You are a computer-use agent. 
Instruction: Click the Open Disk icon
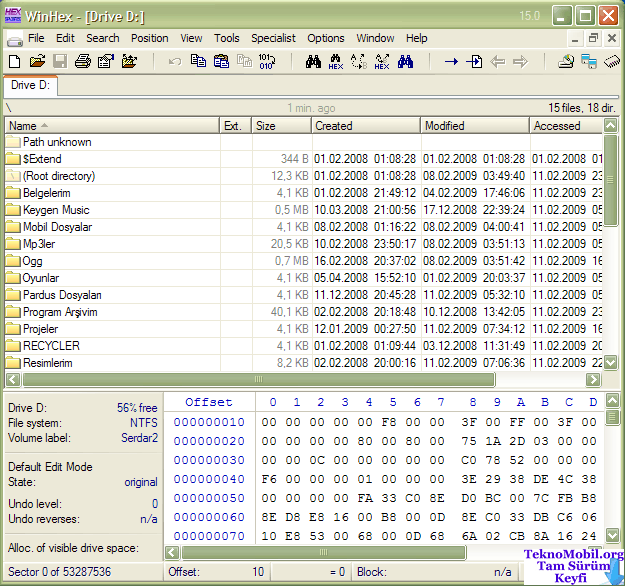(x=566, y=62)
